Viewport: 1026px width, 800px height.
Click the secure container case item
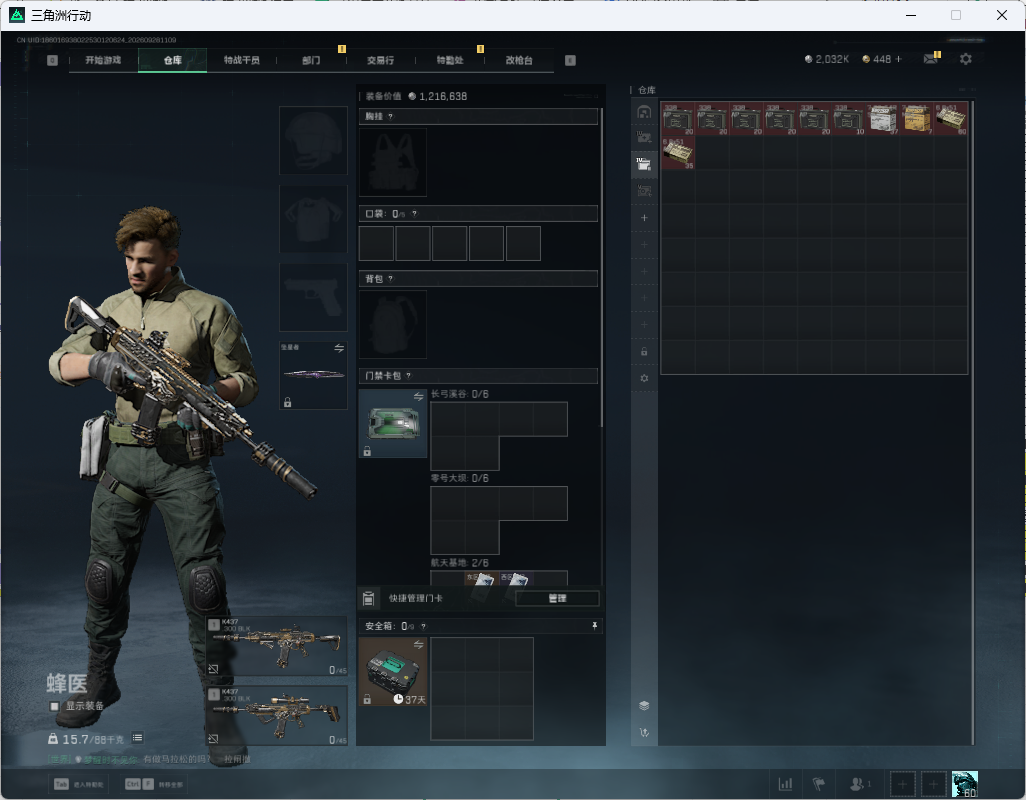click(x=393, y=672)
